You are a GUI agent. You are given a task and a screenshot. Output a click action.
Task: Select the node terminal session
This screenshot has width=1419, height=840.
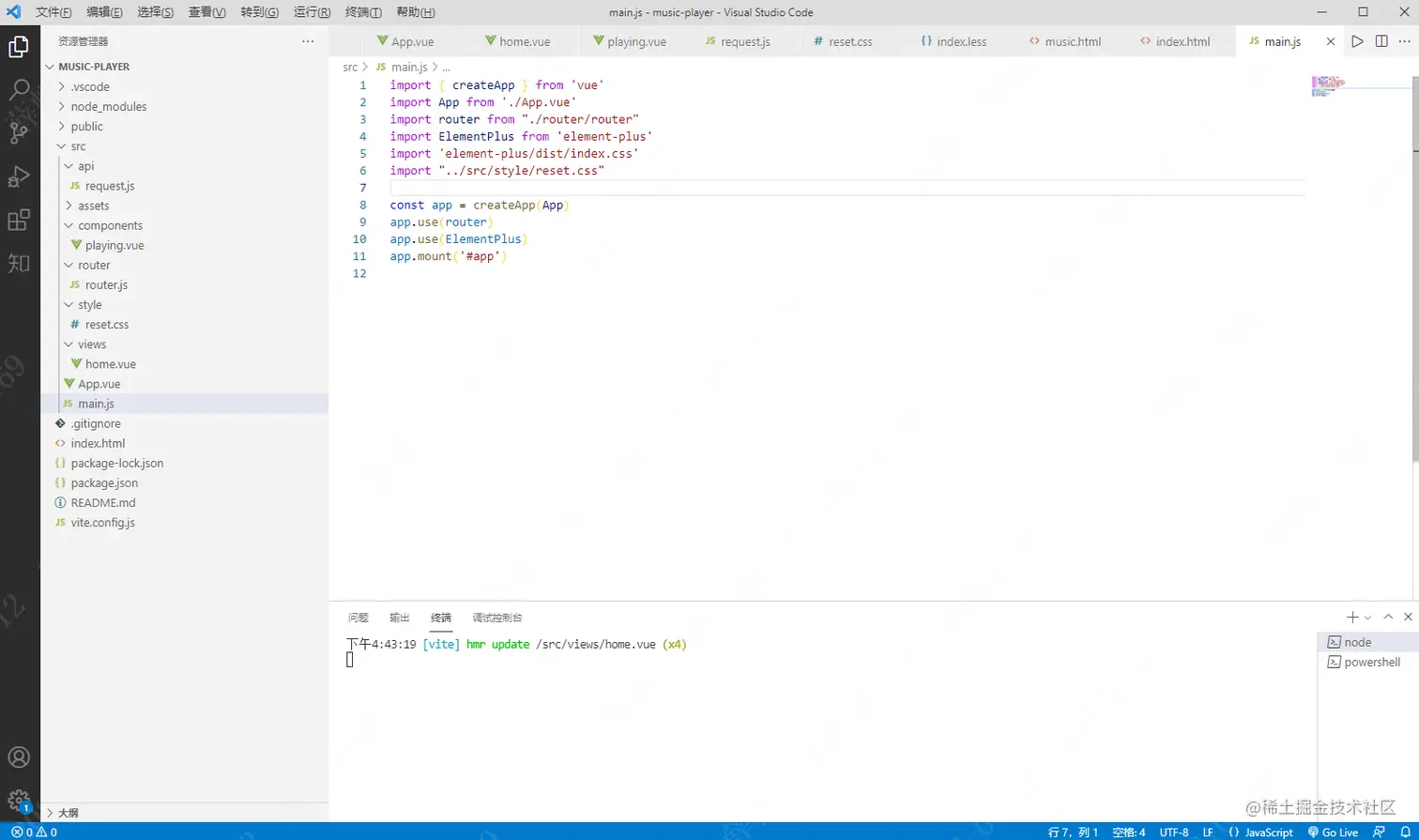tap(1367, 642)
